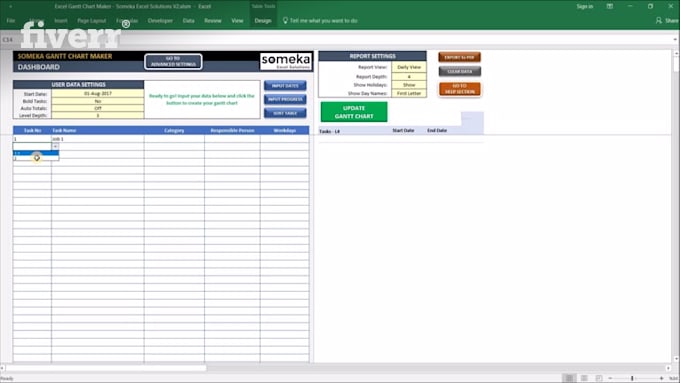
Task: Click the Responsible Person column header
Action: [232, 130]
